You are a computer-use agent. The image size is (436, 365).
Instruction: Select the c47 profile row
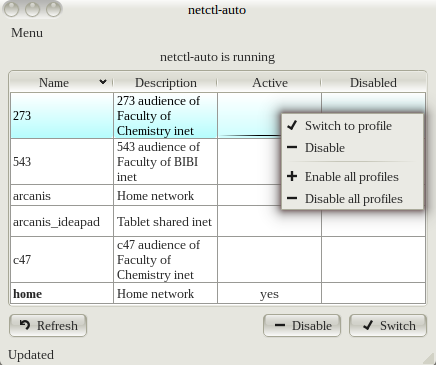(x=218, y=260)
